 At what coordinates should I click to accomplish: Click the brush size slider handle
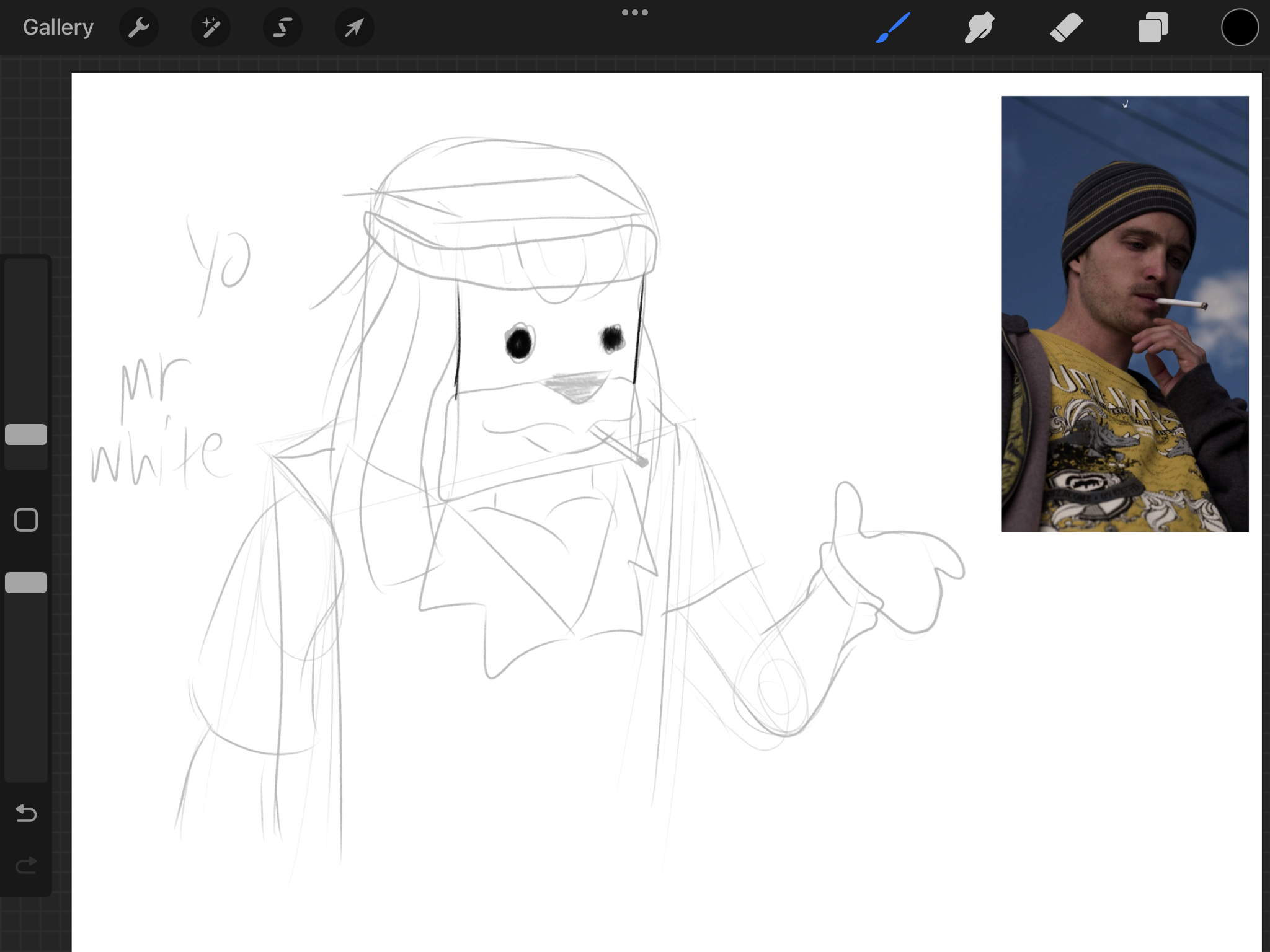(26, 434)
